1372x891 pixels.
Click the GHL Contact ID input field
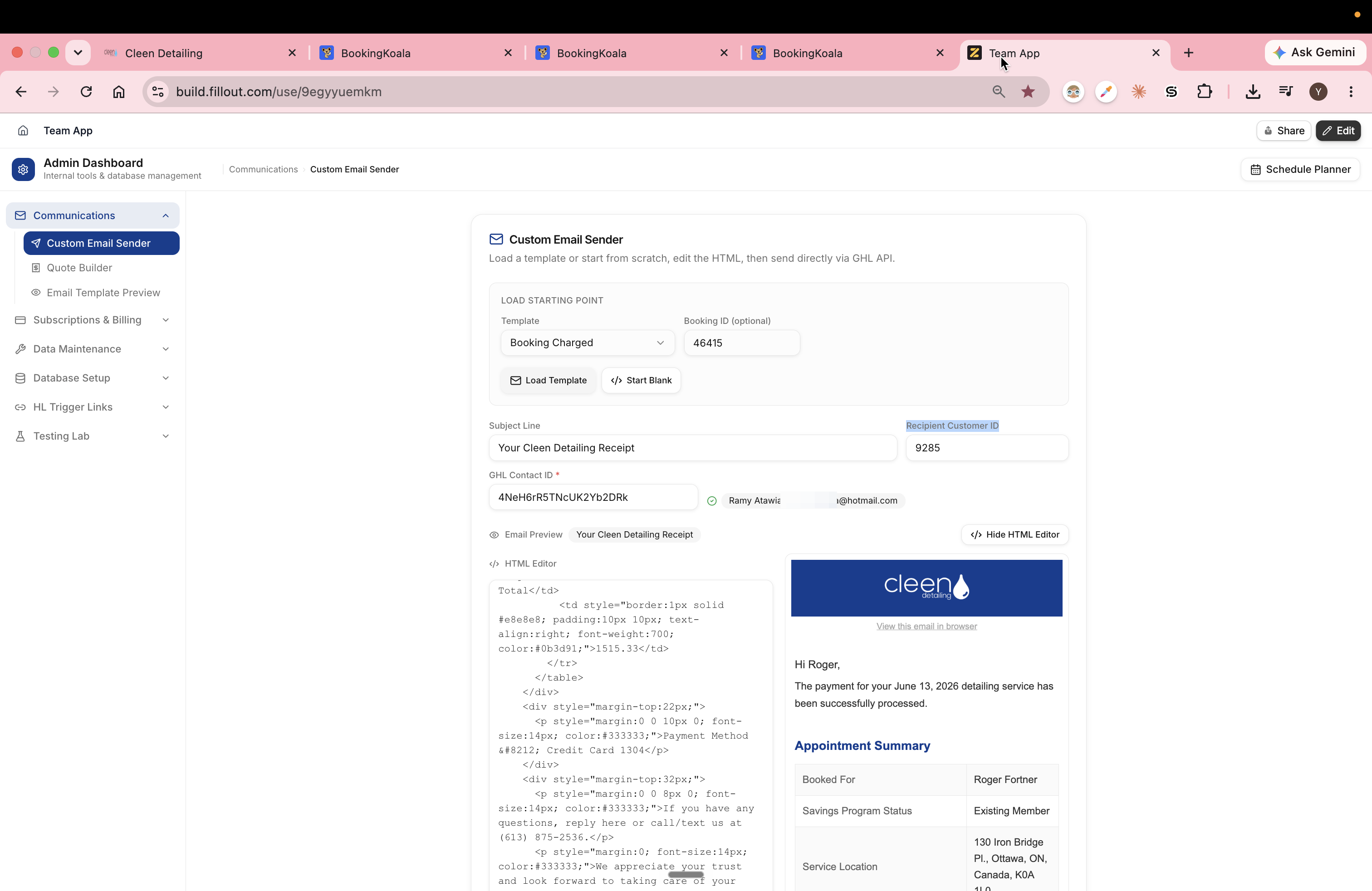[593, 497]
